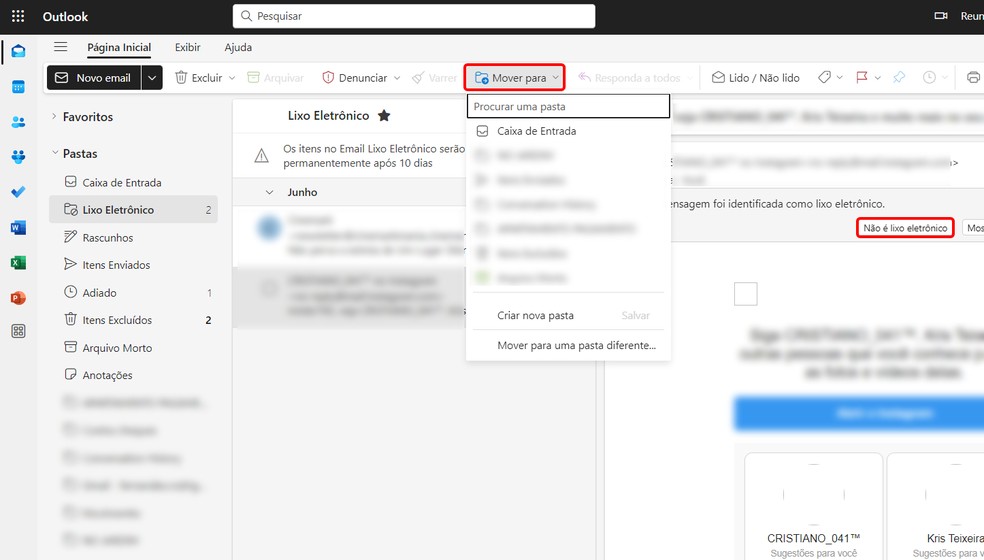Click the red flag icon
This screenshot has height=560, width=984.
pos(862,77)
